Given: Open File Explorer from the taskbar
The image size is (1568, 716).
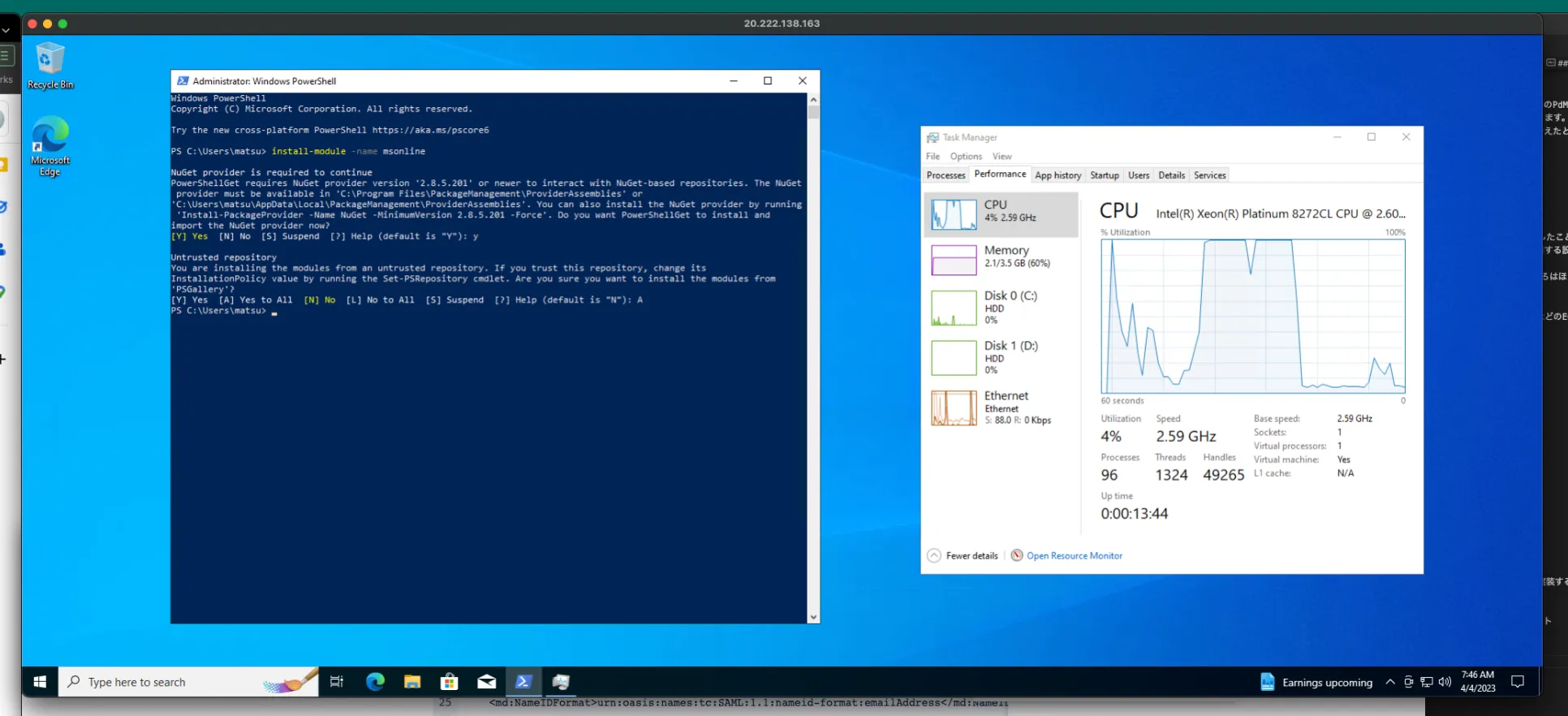Looking at the screenshot, I should (x=412, y=682).
